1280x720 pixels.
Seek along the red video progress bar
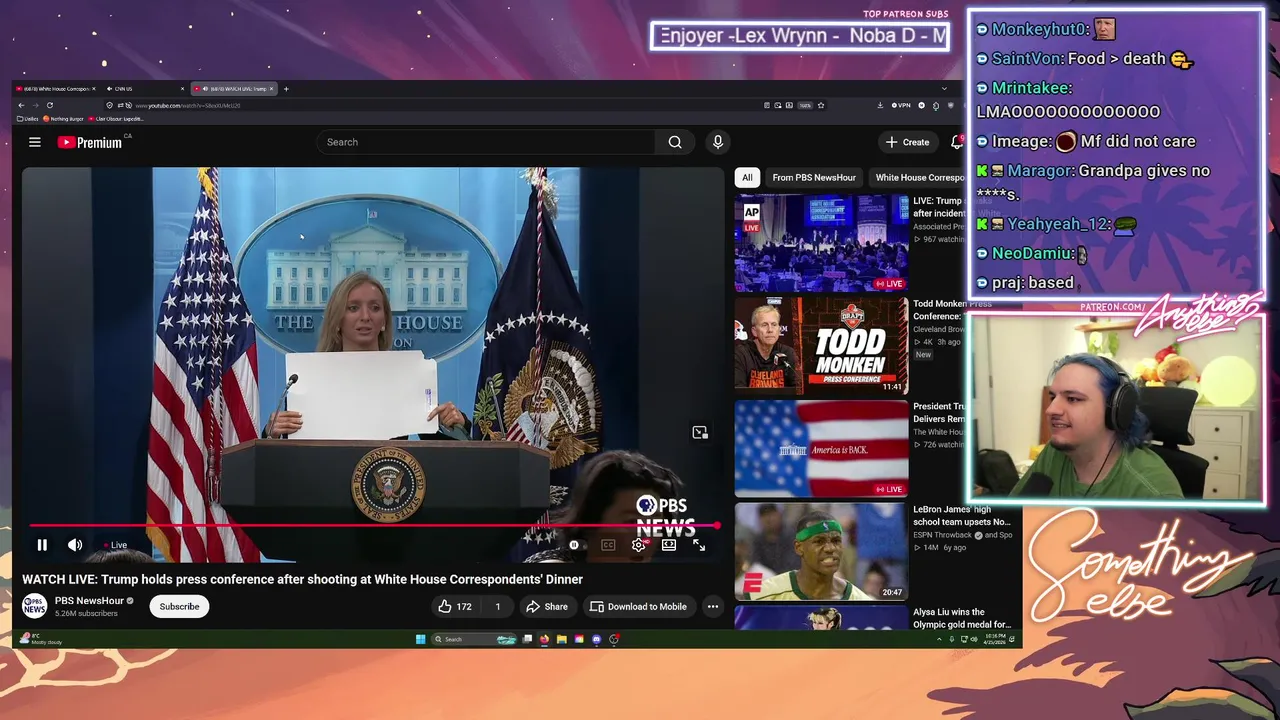tap(374, 525)
